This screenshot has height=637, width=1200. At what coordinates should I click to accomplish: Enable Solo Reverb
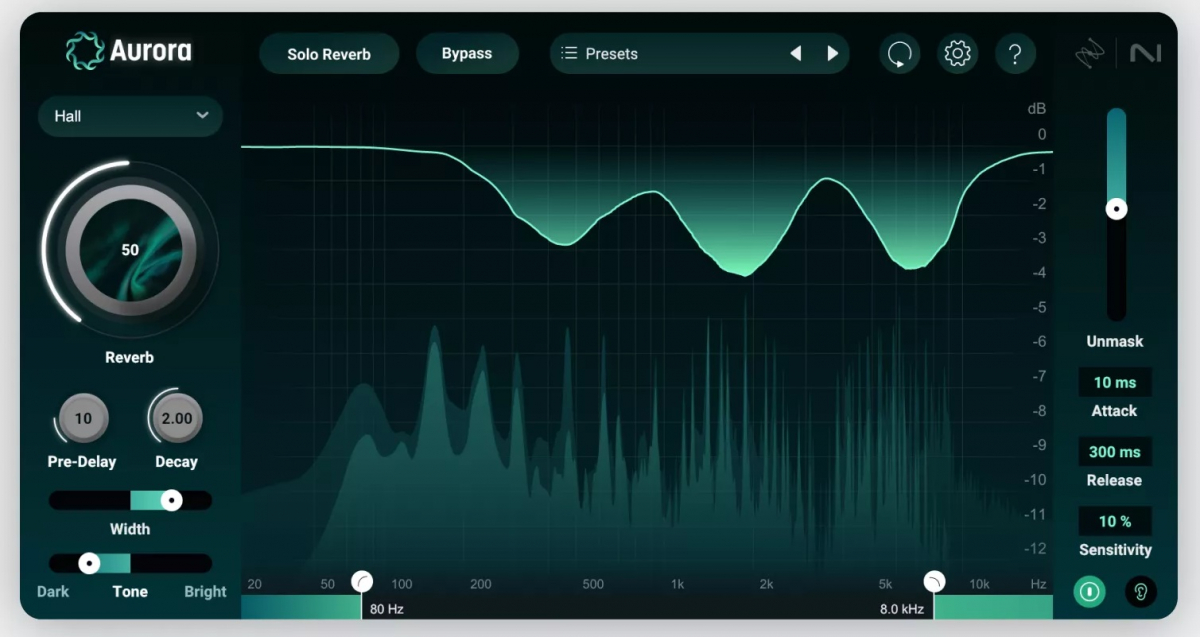click(329, 54)
